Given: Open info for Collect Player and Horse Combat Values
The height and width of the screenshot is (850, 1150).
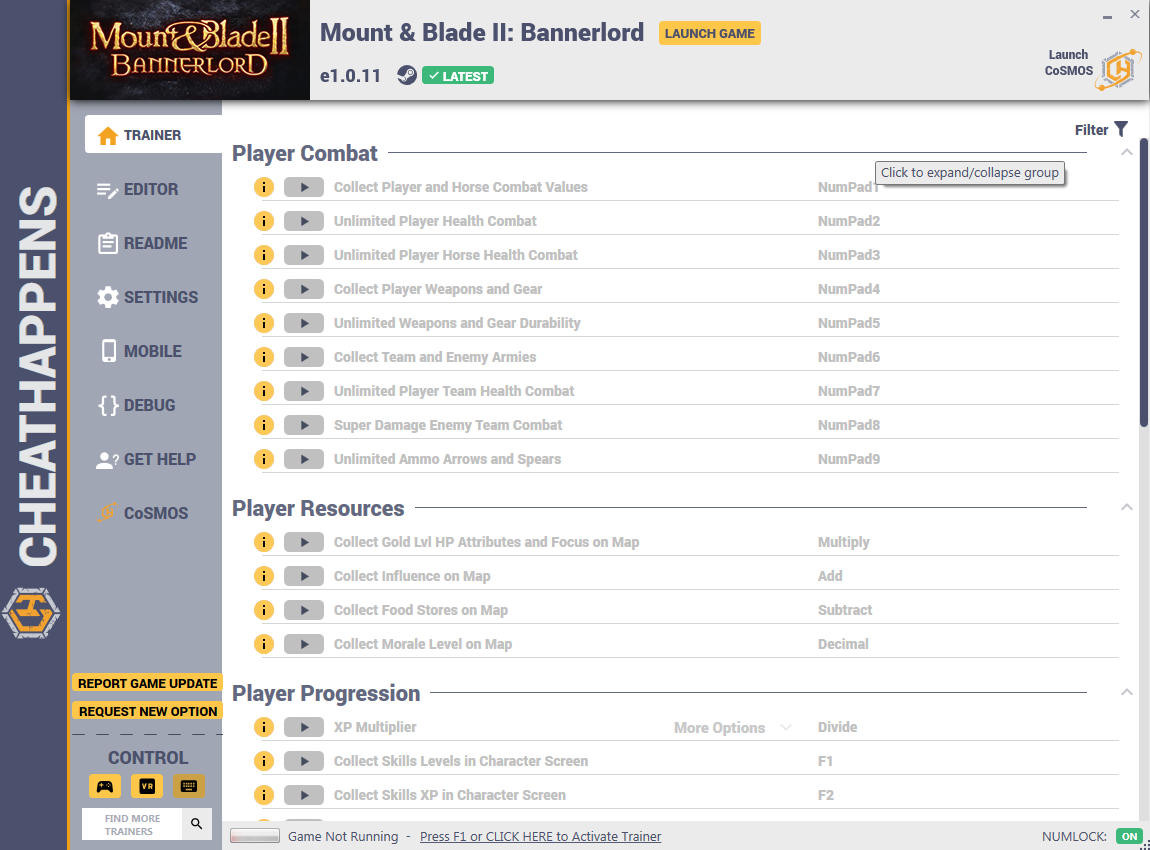Looking at the screenshot, I should pos(264,187).
